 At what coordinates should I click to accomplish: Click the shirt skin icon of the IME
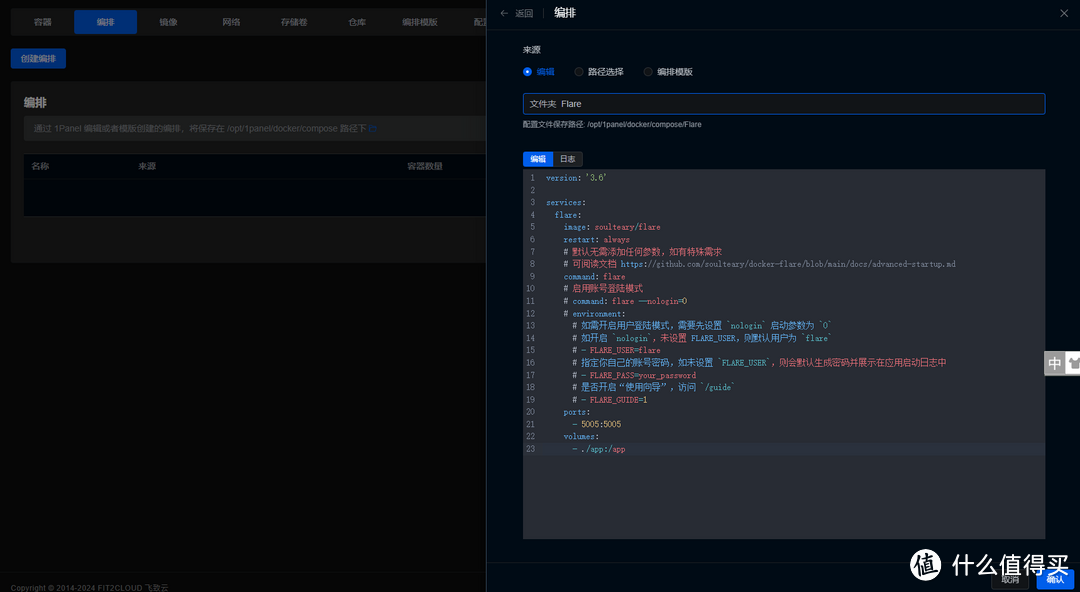coord(1074,363)
